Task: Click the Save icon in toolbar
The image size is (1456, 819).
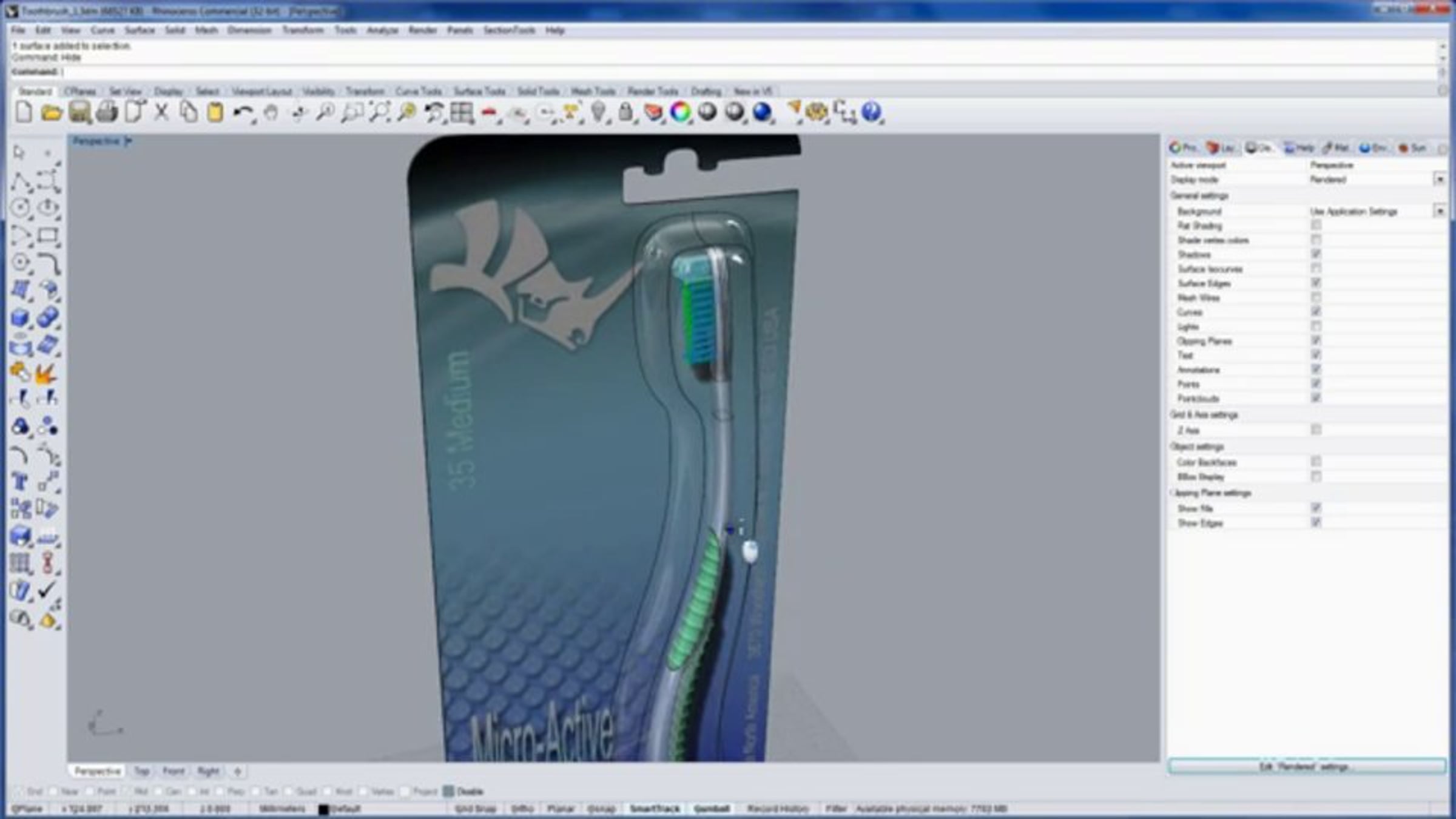Action: [79, 113]
